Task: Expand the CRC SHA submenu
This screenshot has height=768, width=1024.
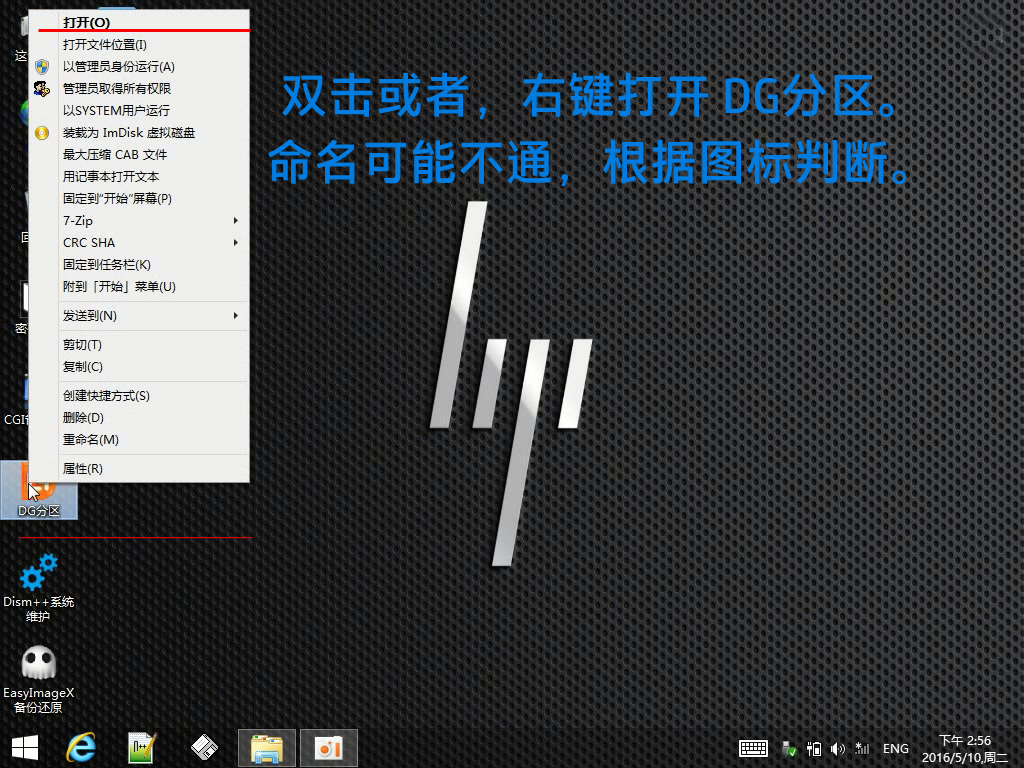Action: (139, 243)
